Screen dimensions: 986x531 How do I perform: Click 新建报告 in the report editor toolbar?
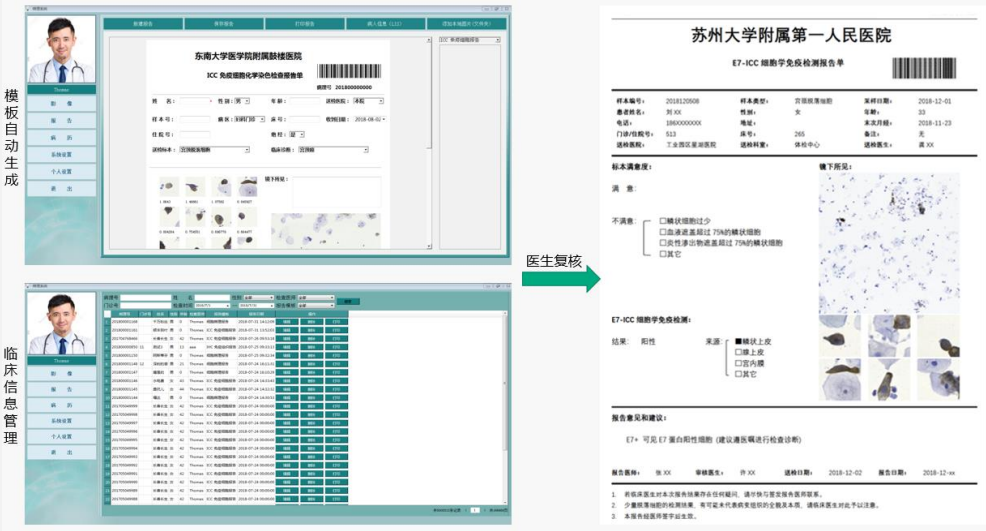(143, 24)
